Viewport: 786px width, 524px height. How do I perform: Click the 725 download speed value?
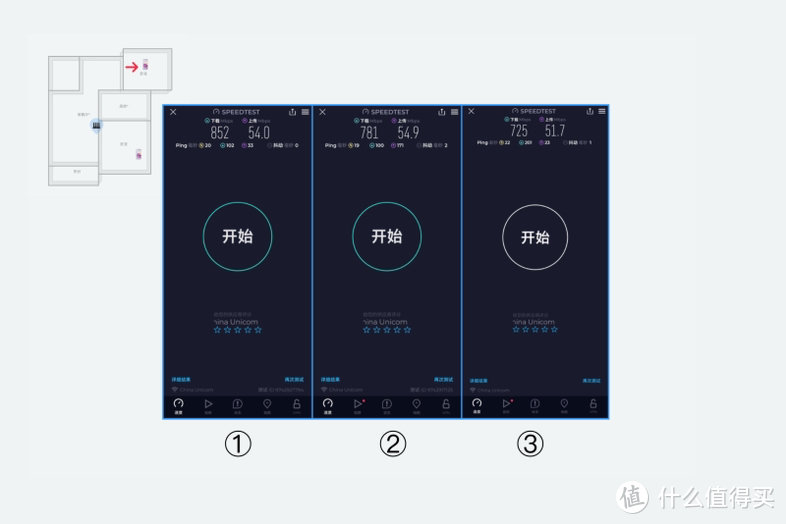(x=519, y=131)
